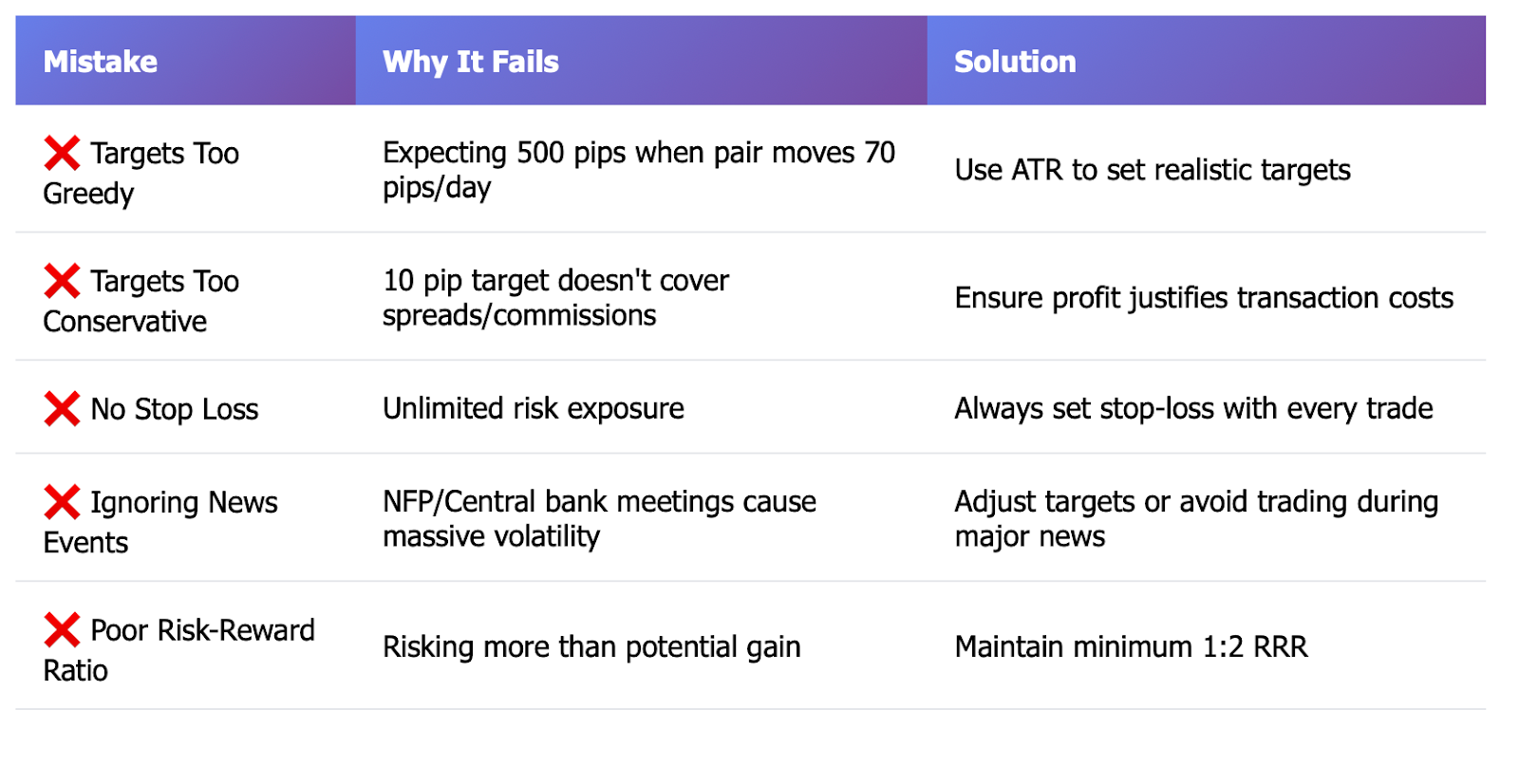Click the 'Unlimited risk exposure' cell
1519x784 pixels.
click(x=534, y=409)
